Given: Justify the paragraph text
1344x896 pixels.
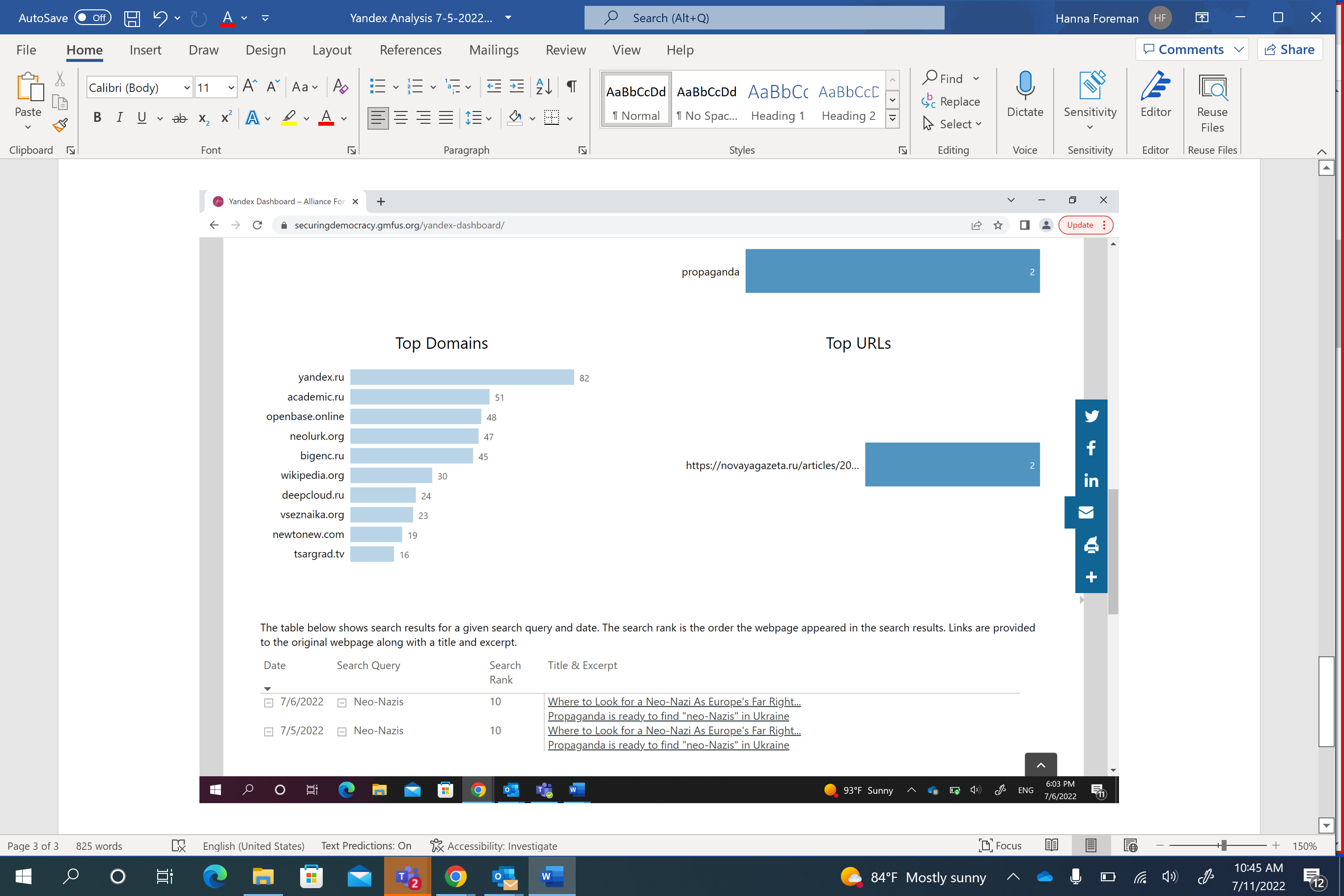Looking at the screenshot, I should [x=446, y=118].
